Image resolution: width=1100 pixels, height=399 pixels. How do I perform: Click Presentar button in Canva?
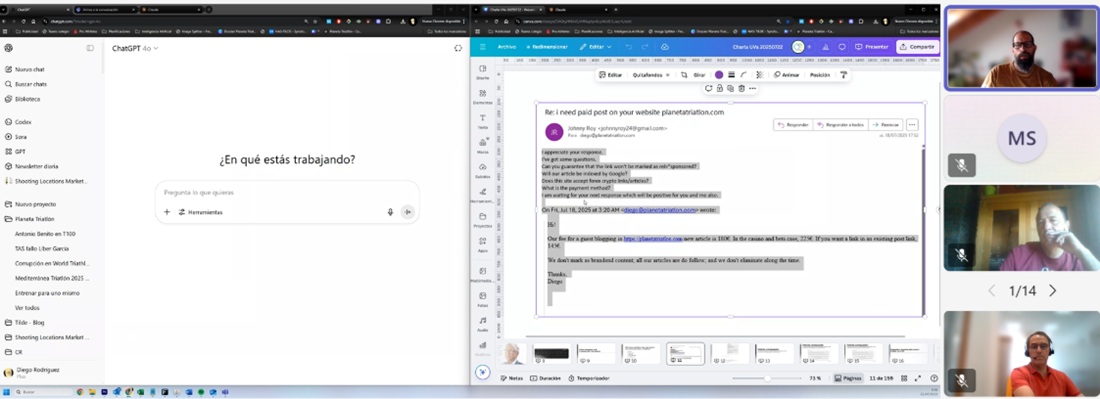click(872, 47)
